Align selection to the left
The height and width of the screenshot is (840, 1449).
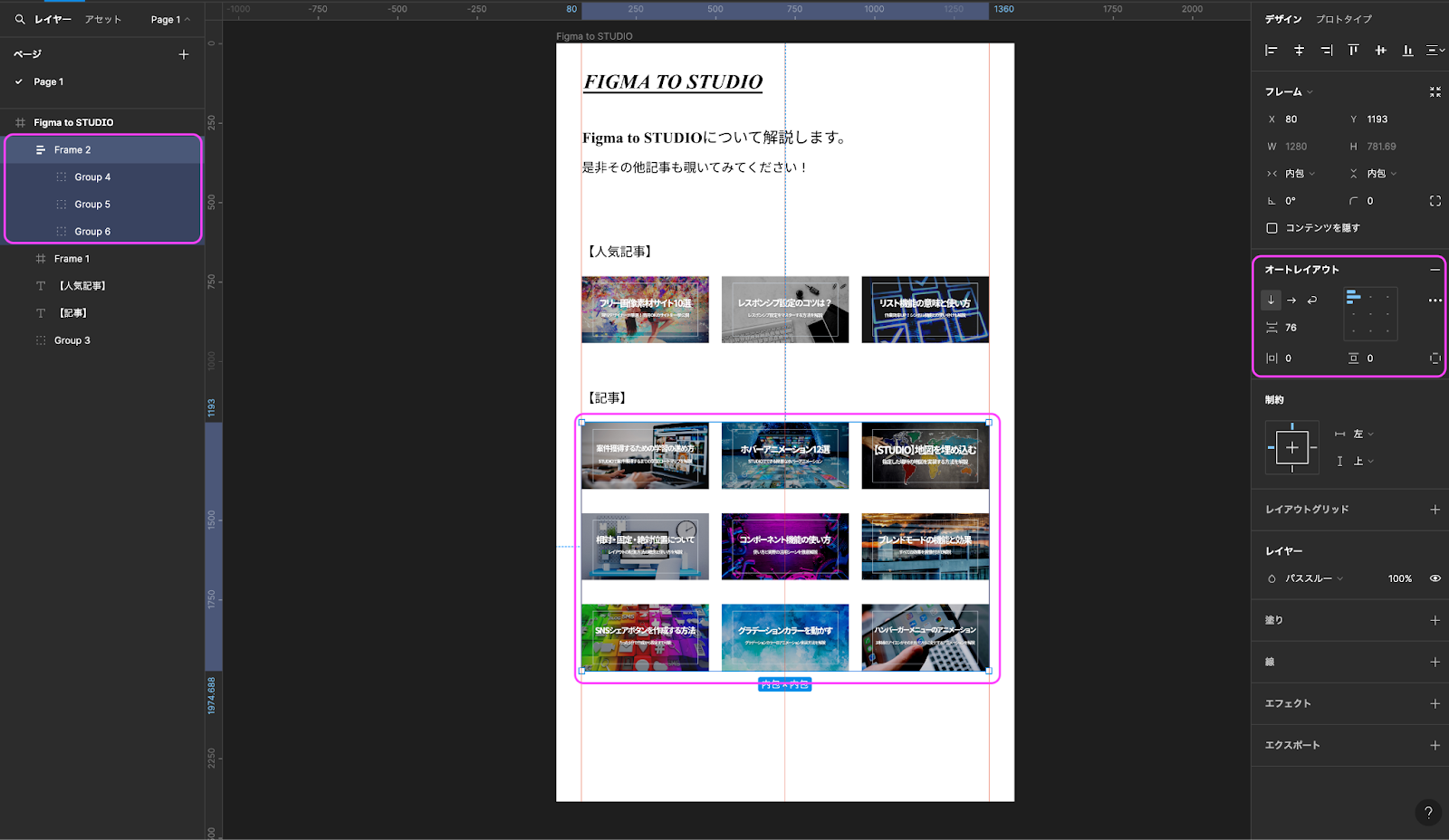pos(1271,51)
